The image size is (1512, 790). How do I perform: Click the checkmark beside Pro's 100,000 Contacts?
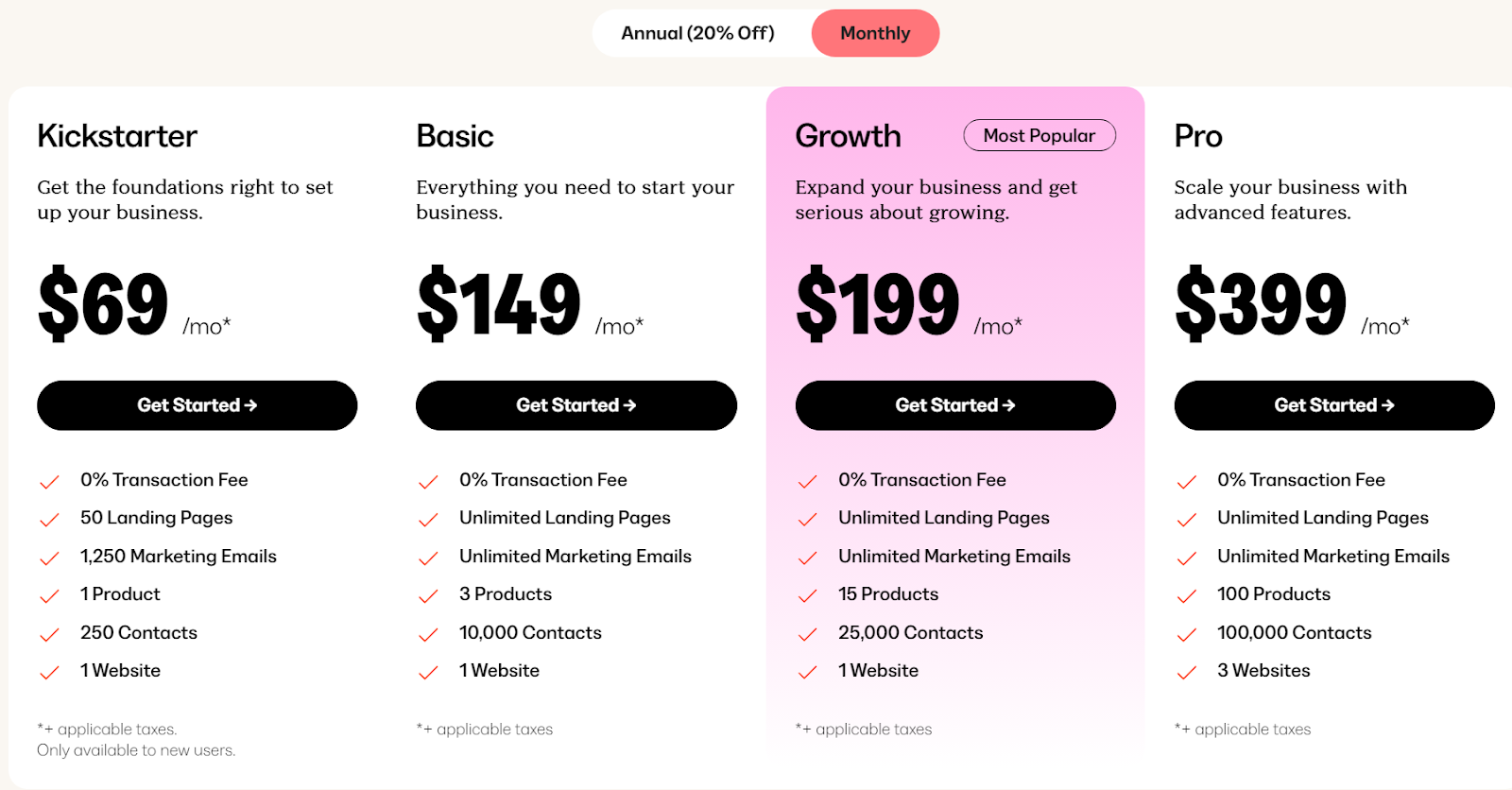point(1187,634)
